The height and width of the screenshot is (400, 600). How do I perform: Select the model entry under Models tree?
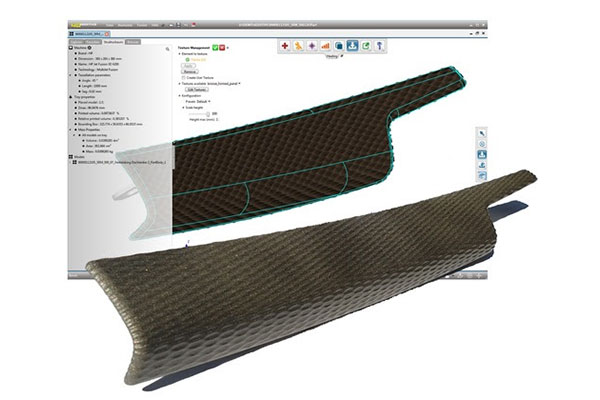click(x=122, y=162)
